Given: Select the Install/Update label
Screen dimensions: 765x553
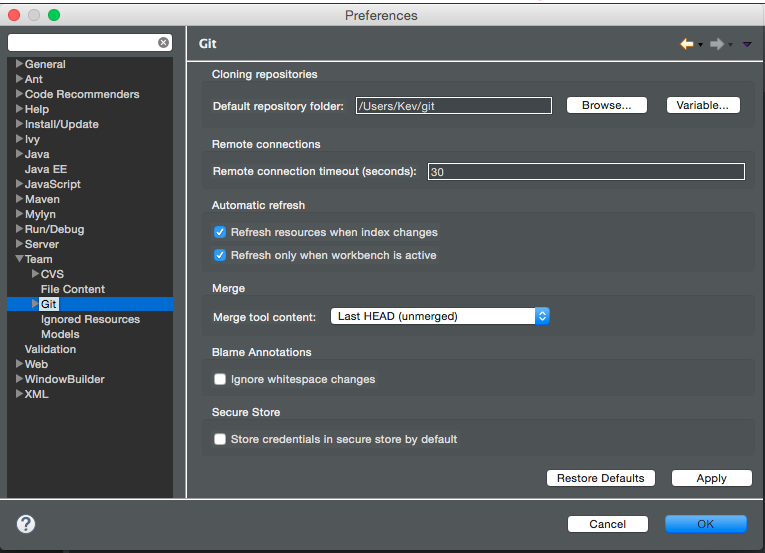Looking at the screenshot, I should 61,124.
